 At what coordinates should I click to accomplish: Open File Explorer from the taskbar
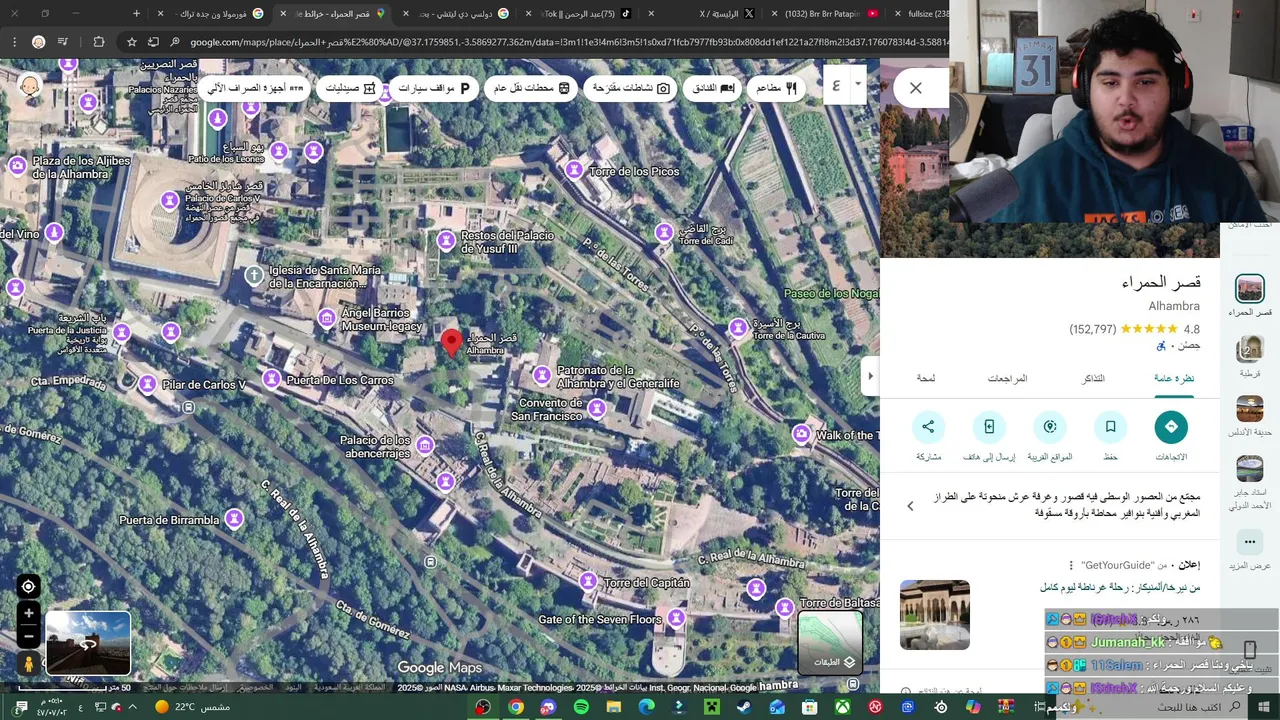coord(614,707)
